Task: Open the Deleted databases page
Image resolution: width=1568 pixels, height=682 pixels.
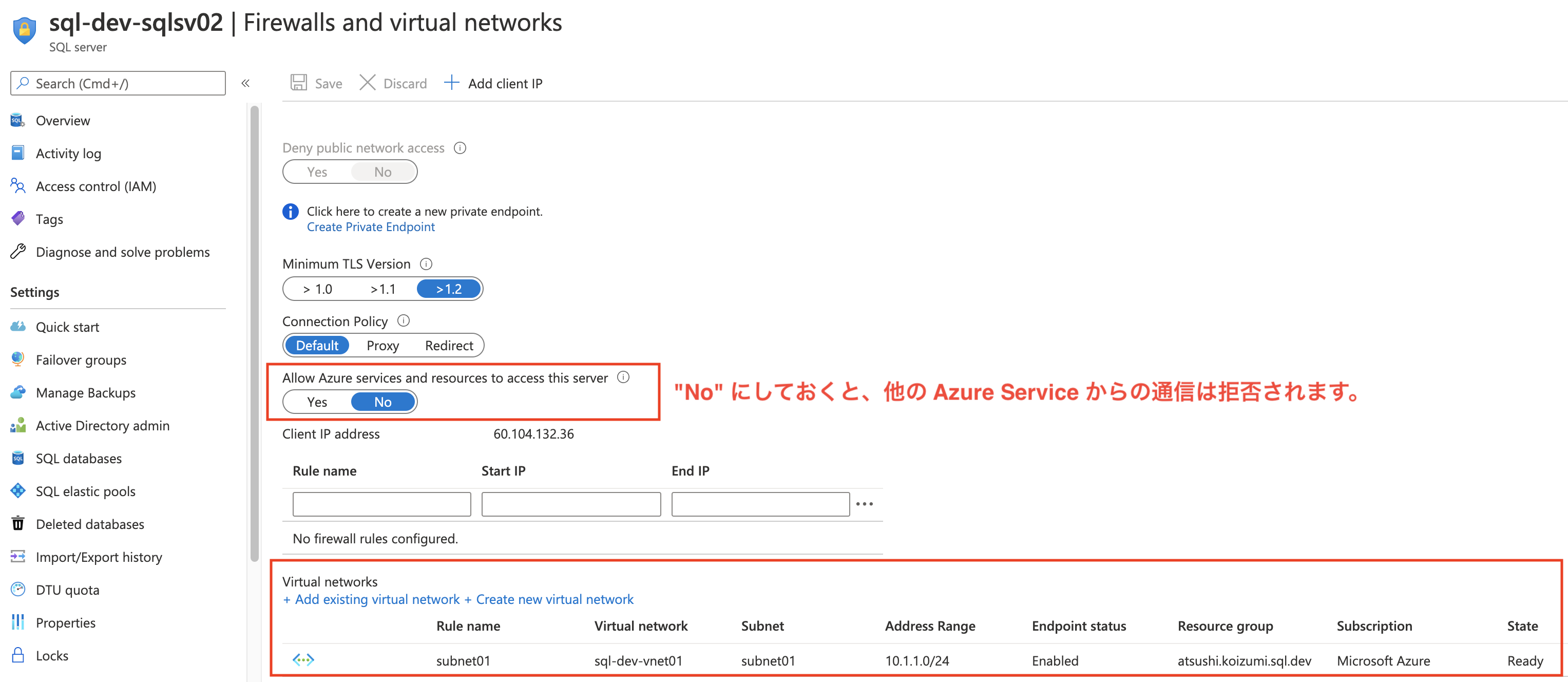Action: click(89, 524)
